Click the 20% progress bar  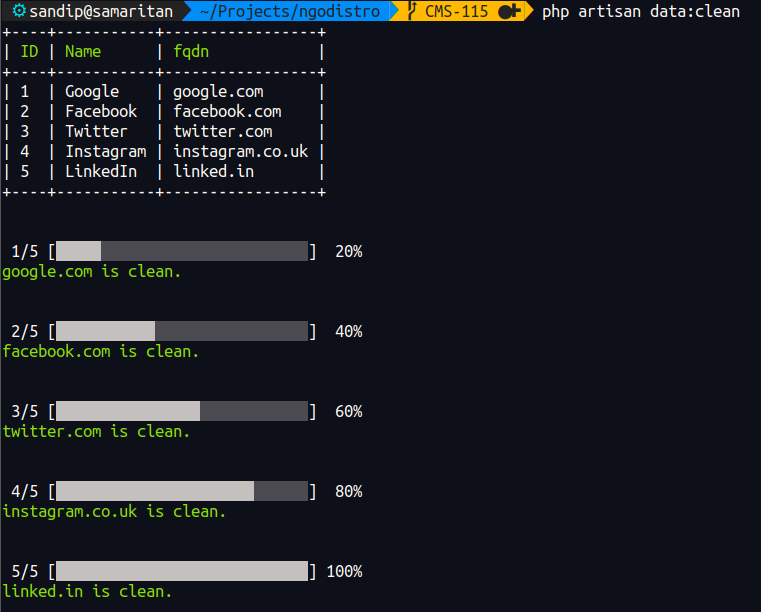click(182, 251)
